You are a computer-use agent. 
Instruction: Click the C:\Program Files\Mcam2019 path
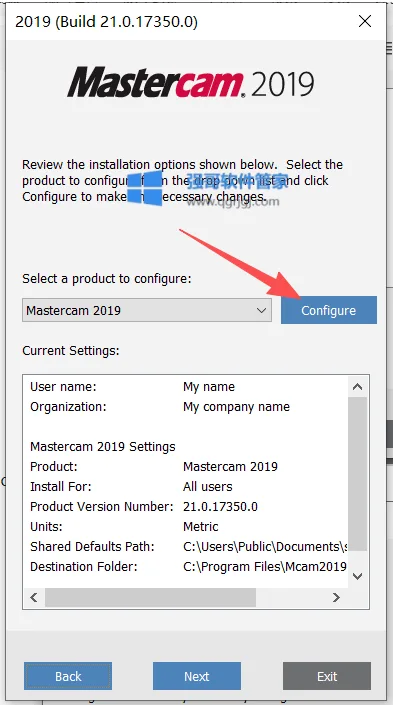(265, 567)
